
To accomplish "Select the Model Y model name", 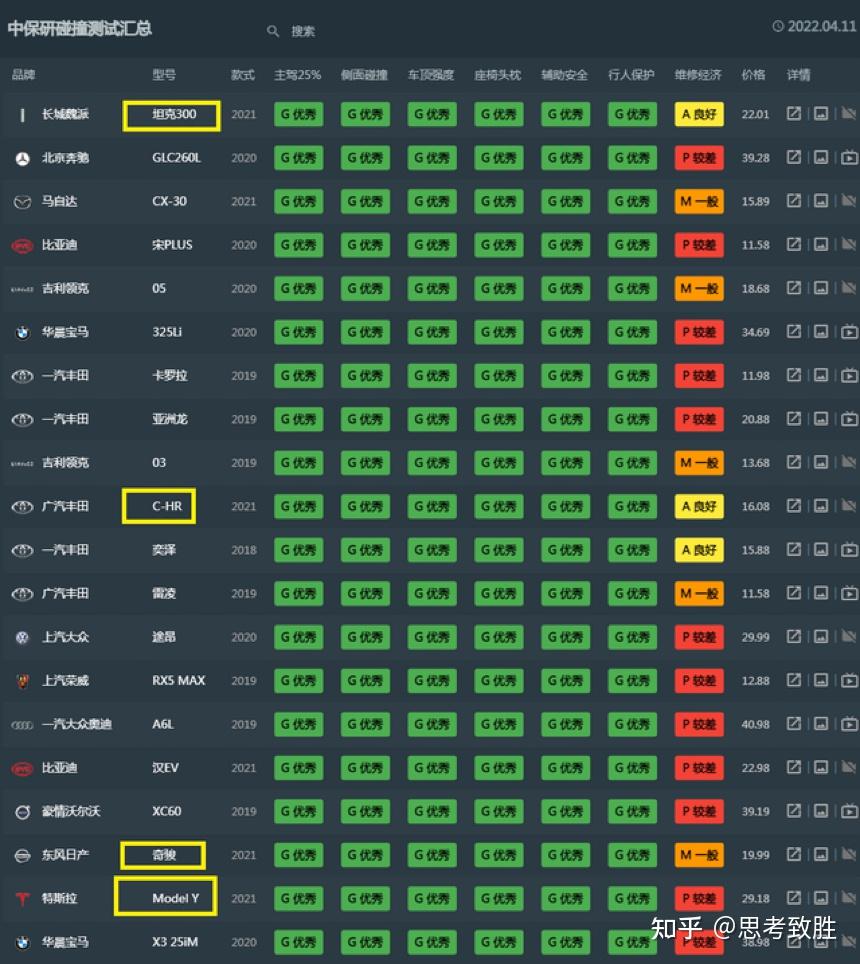I will [176, 898].
